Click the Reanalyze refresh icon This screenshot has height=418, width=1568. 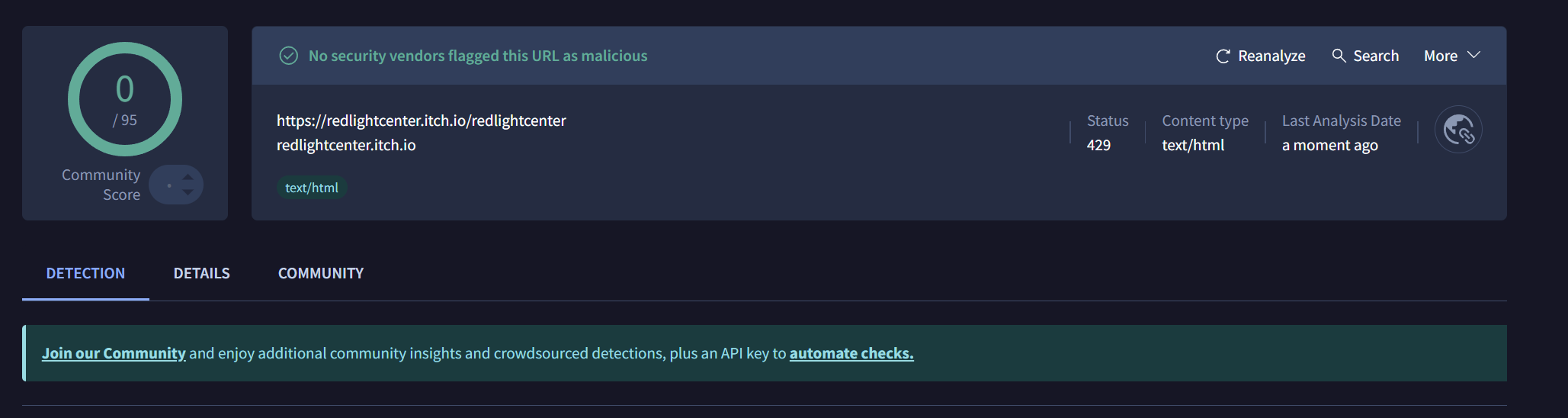click(x=1223, y=56)
